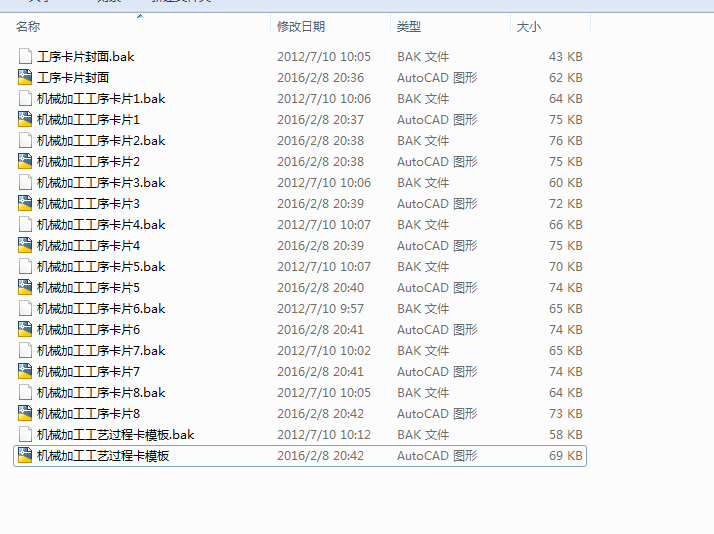
Task: Sort files by the 名称 column header
Action: (28, 26)
